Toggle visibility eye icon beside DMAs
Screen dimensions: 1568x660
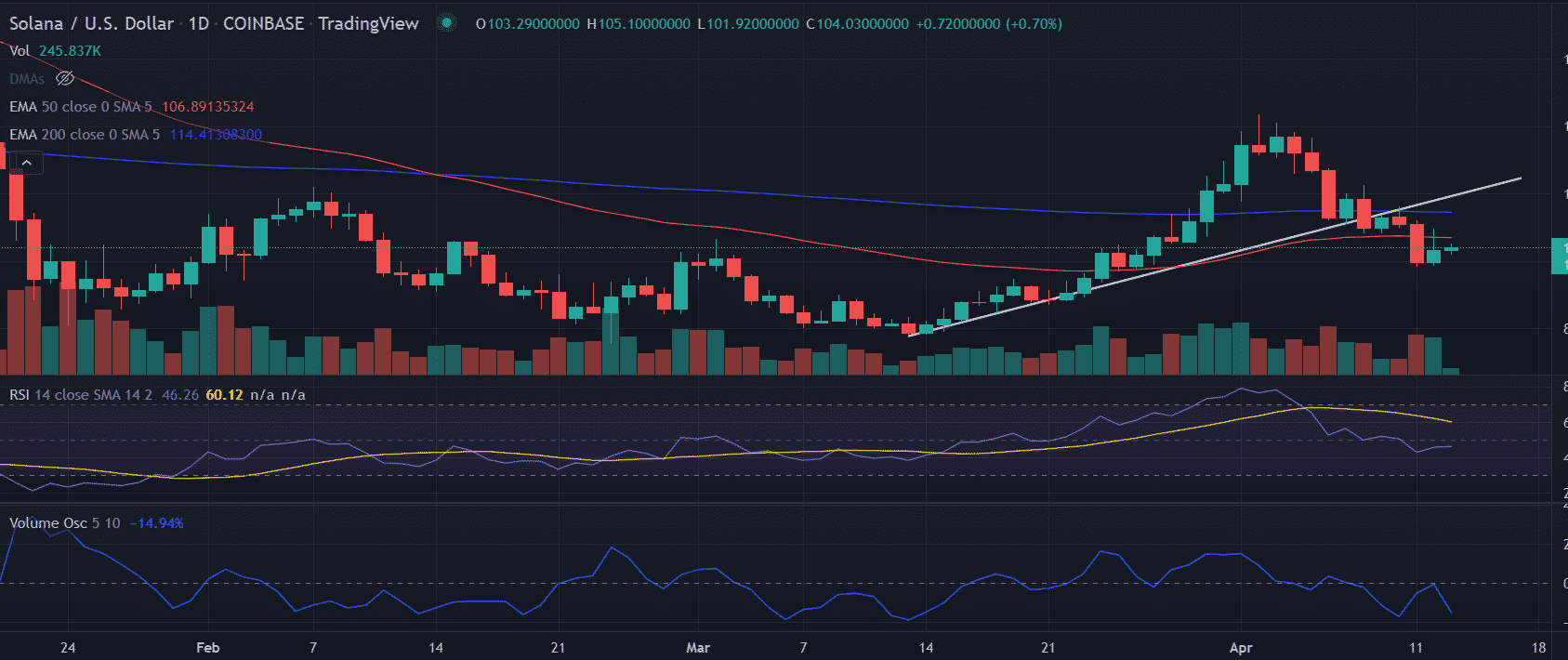pyautogui.click(x=64, y=79)
